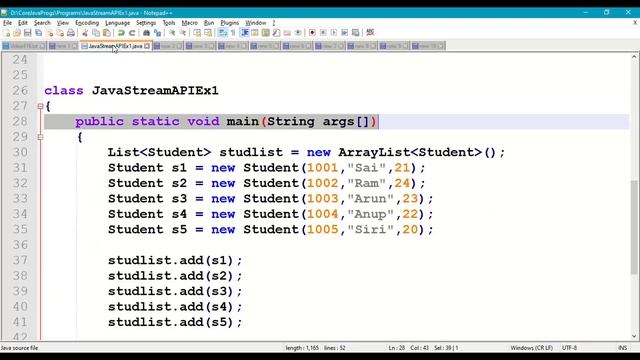
Task: Open the Encoding menu
Action: click(87, 23)
